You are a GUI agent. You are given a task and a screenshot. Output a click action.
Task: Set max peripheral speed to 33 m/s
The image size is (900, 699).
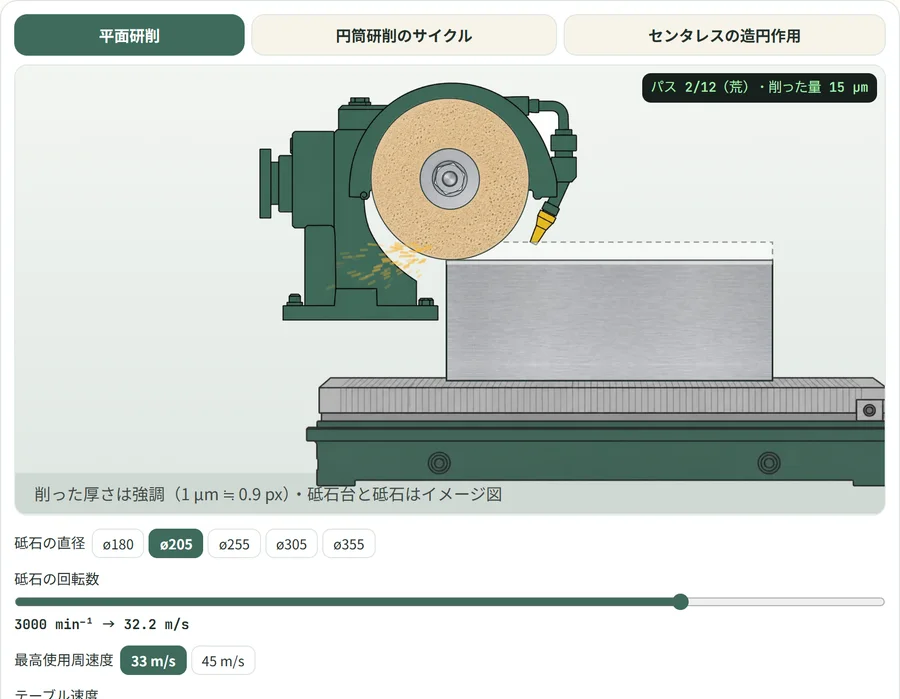[x=153, y=661]
